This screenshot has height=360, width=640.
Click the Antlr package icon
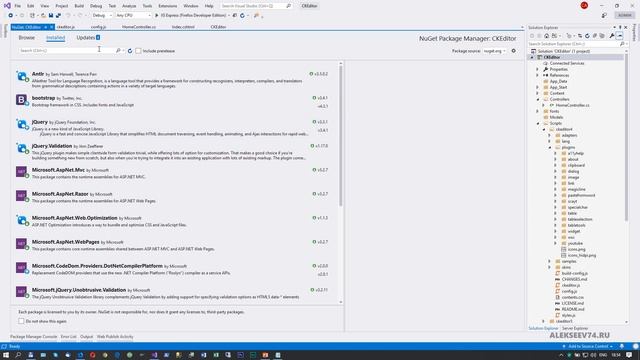(22, 76)
